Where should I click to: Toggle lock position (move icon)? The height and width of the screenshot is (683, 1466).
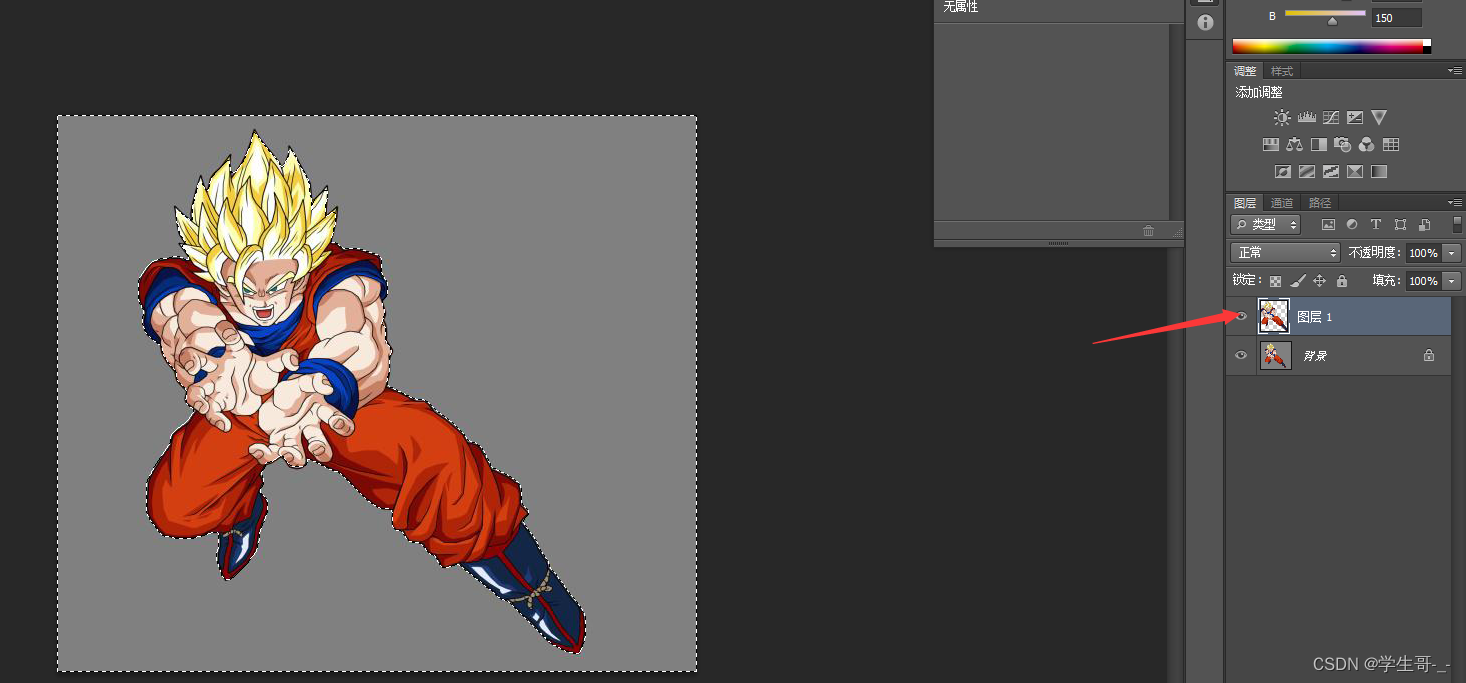[x=1319, y=281]
